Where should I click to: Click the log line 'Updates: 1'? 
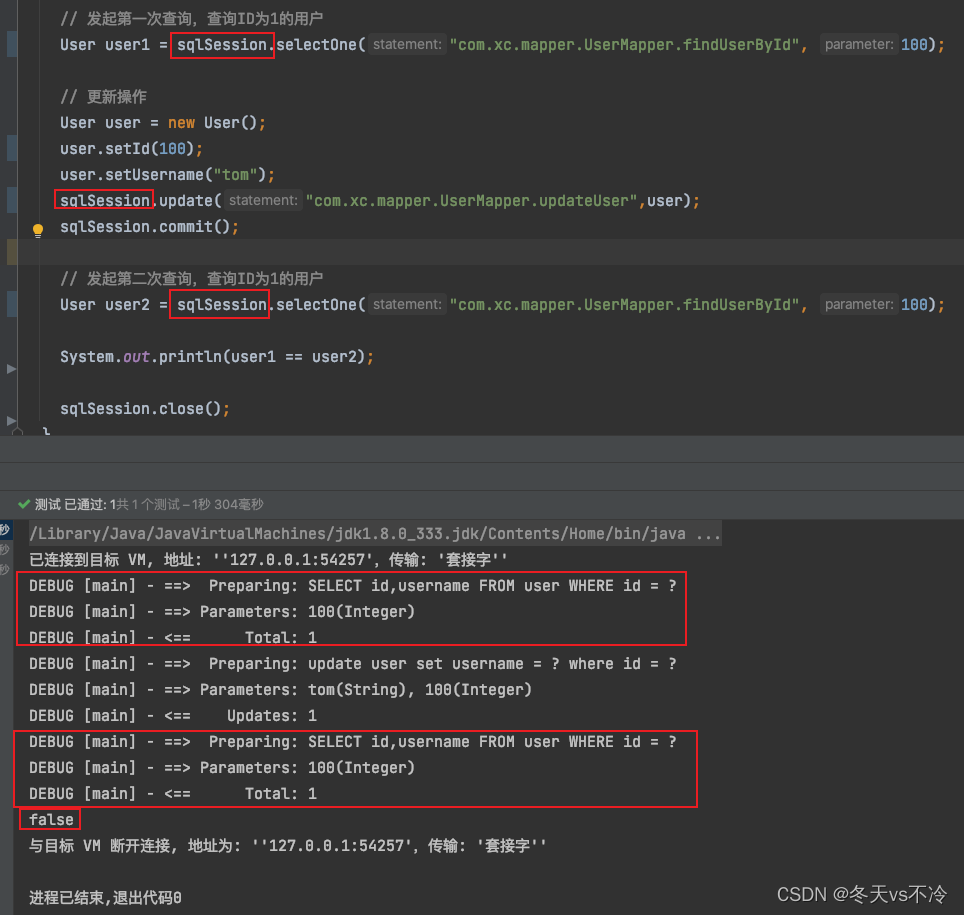click(173, 716)
